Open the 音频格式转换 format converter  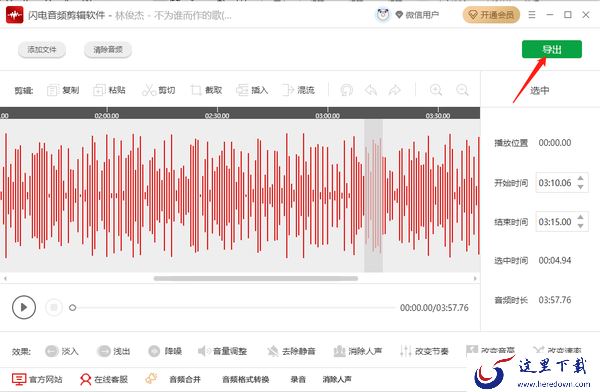pos(246,379)
